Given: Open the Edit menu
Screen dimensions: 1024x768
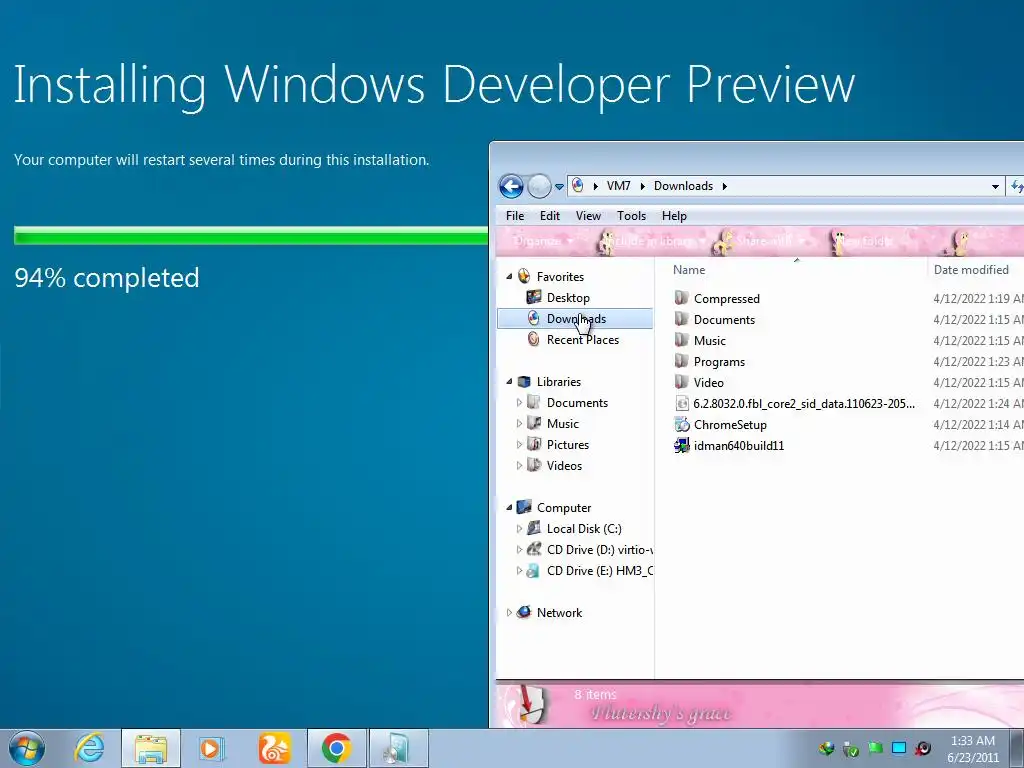Looking at the screenshot, I should 549,216.
